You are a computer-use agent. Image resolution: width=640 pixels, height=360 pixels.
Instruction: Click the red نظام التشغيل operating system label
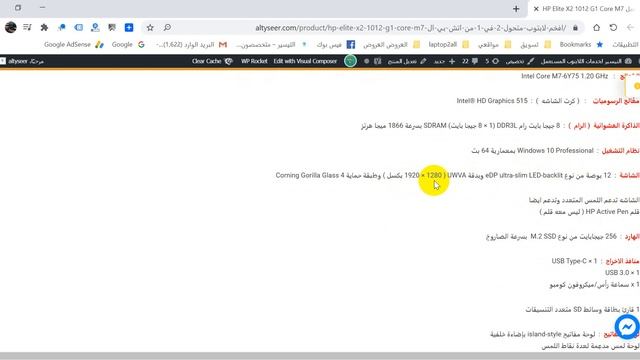tap(620, 151)
